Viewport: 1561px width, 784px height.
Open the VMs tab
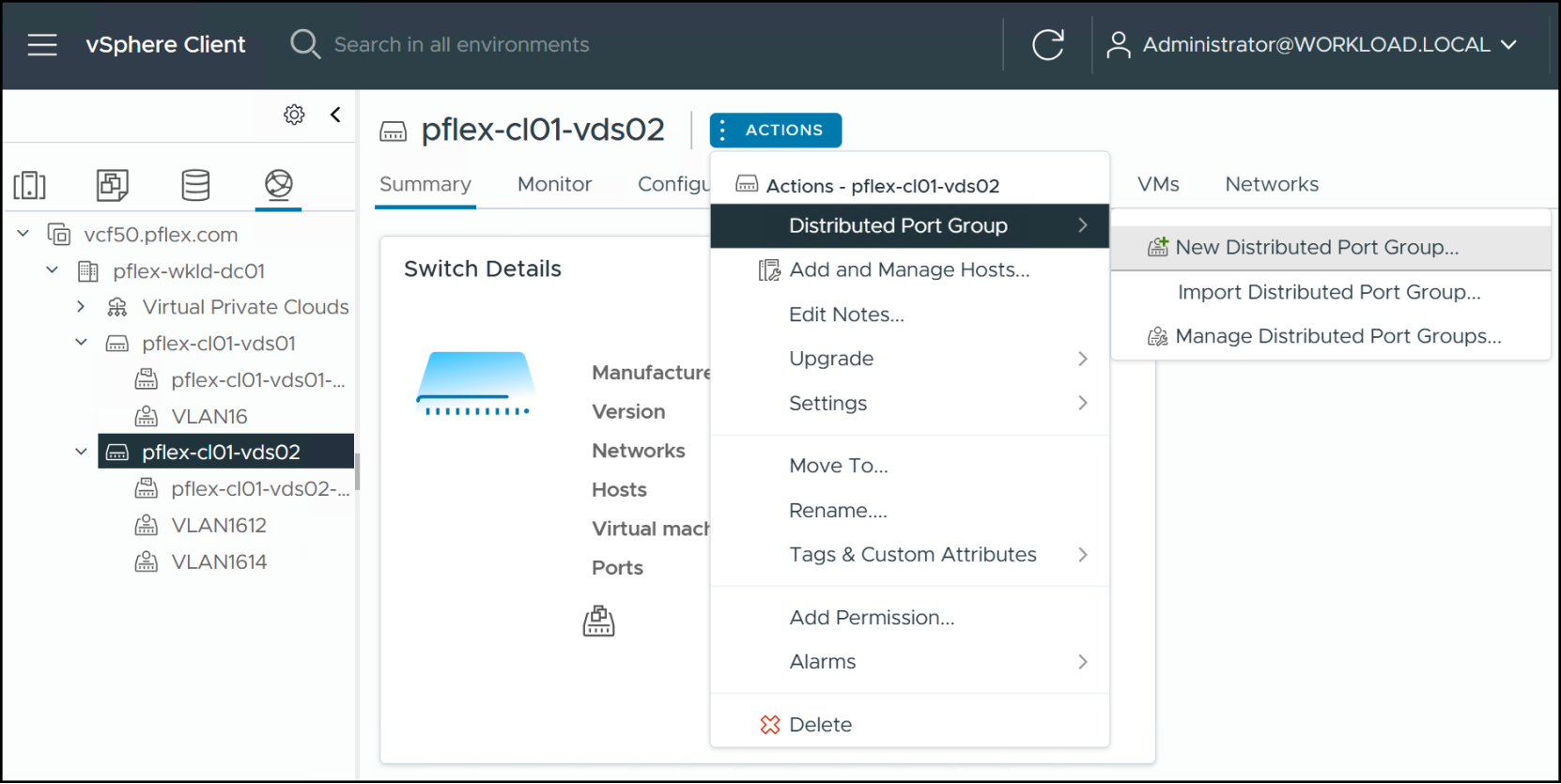(x=1158, y=185)
